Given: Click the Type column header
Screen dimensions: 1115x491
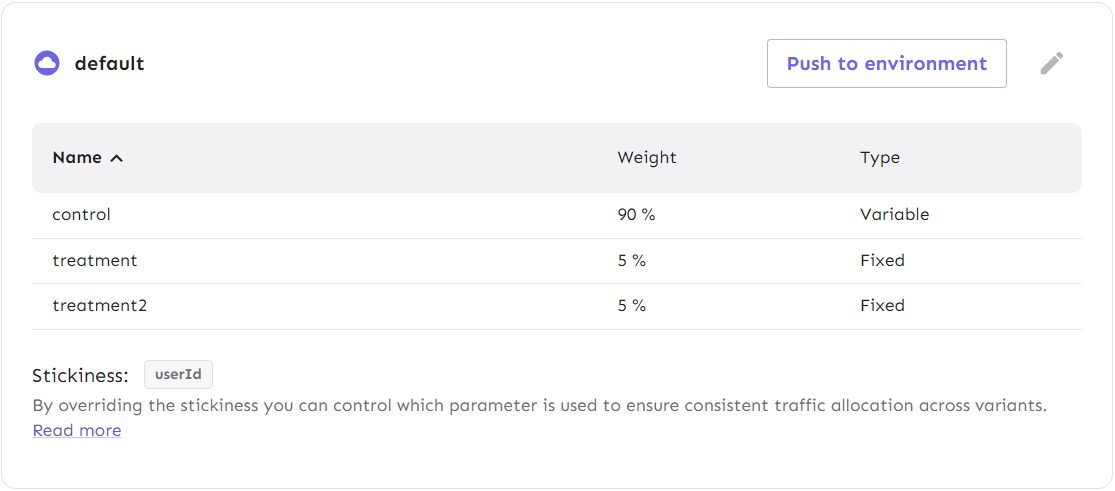Looking at the screenshot, I should click(x=880, y=158).
